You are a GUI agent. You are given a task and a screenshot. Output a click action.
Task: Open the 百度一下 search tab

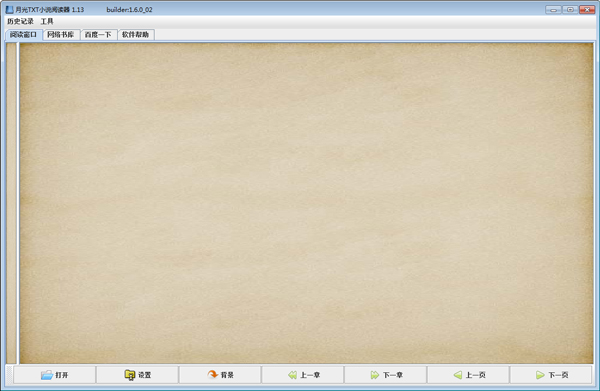(98, 35)
